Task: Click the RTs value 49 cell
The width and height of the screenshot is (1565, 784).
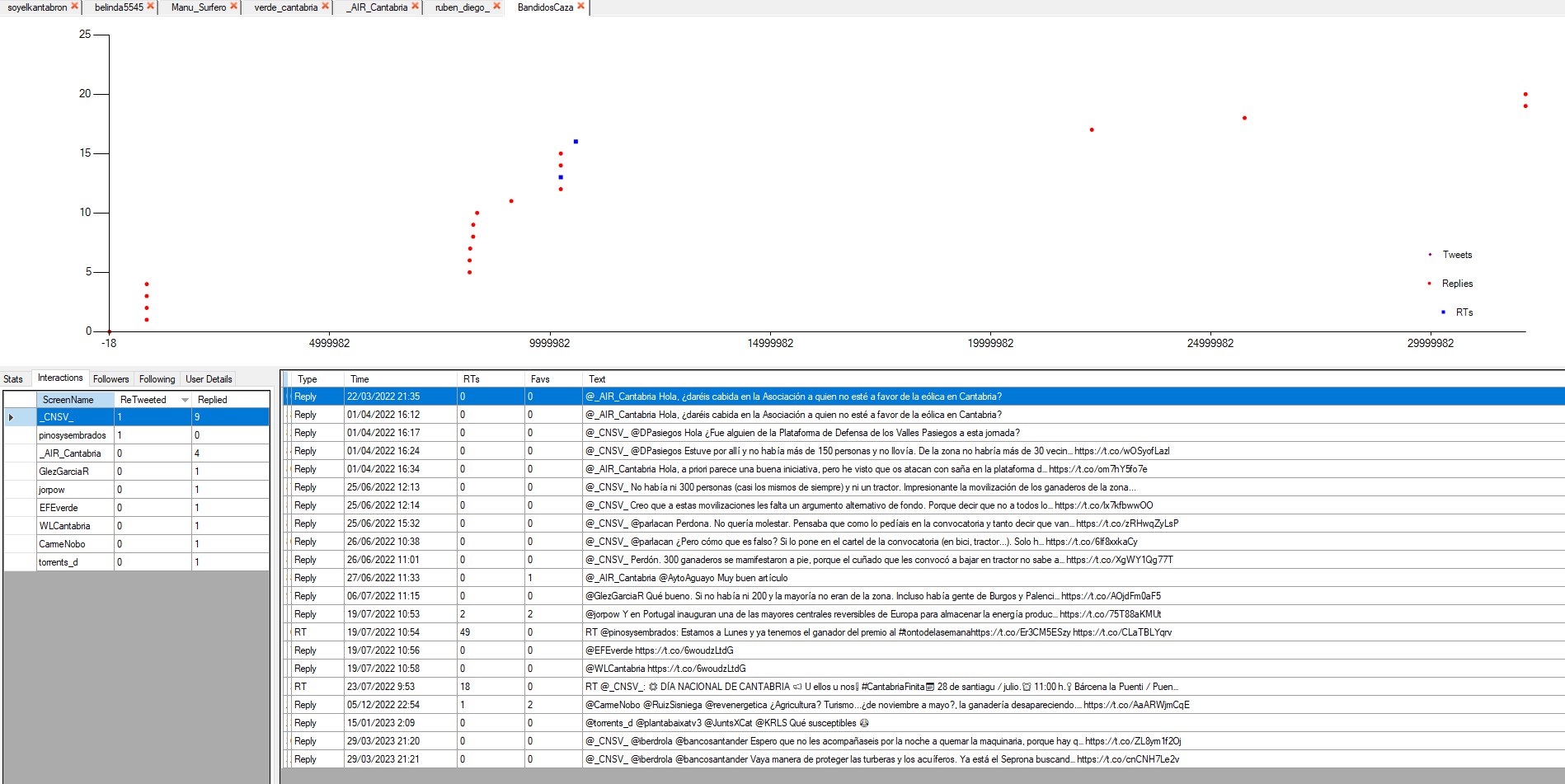Action: click(491, 632)
